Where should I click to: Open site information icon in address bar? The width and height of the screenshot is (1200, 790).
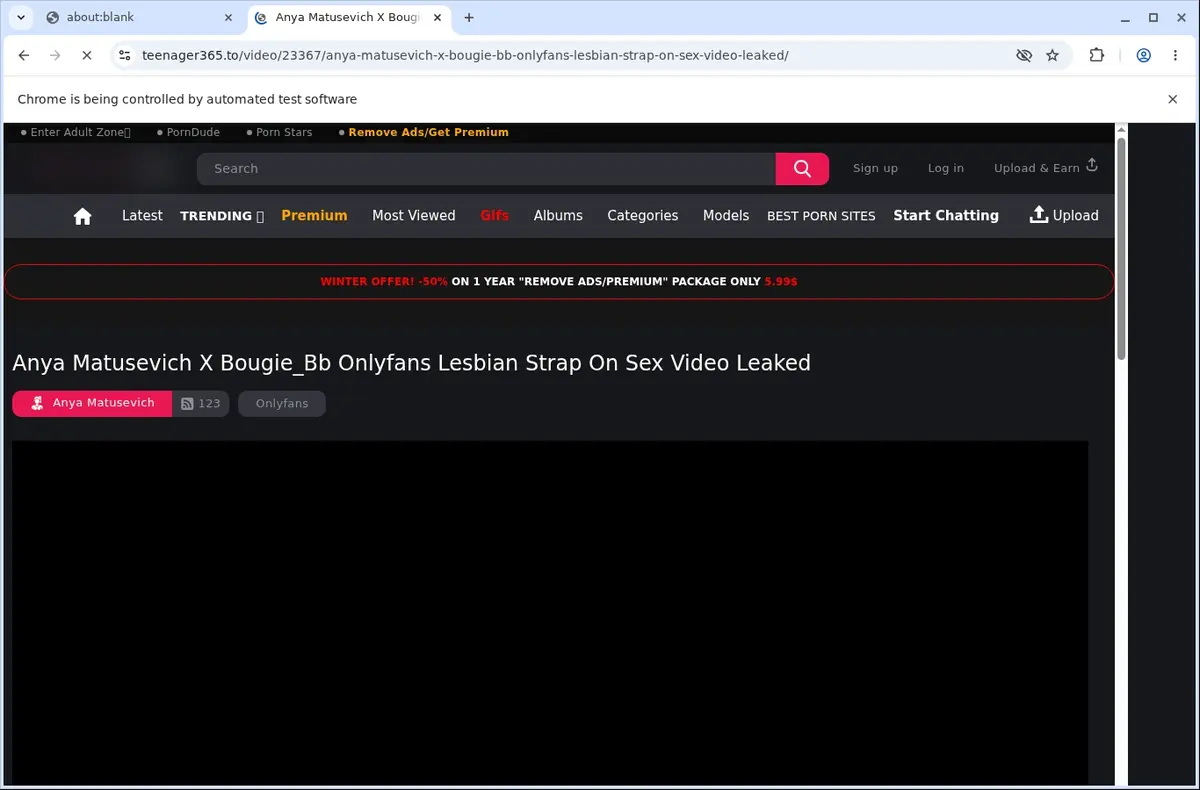123,55
